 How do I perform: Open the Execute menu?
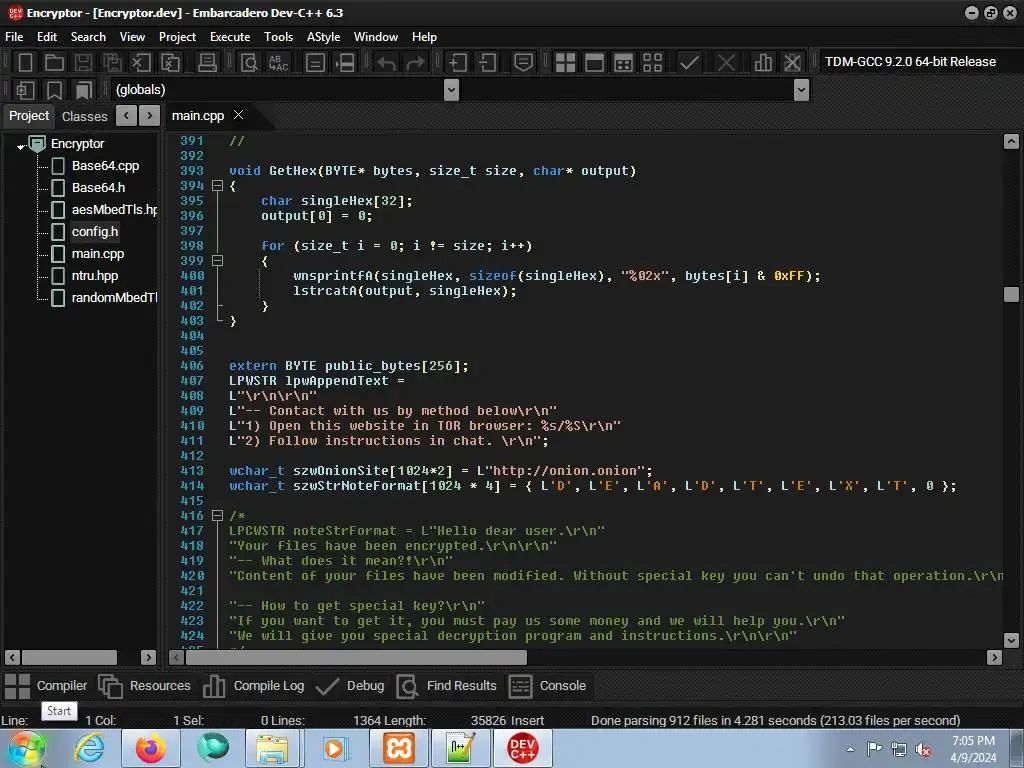click(x=230, y=37)
